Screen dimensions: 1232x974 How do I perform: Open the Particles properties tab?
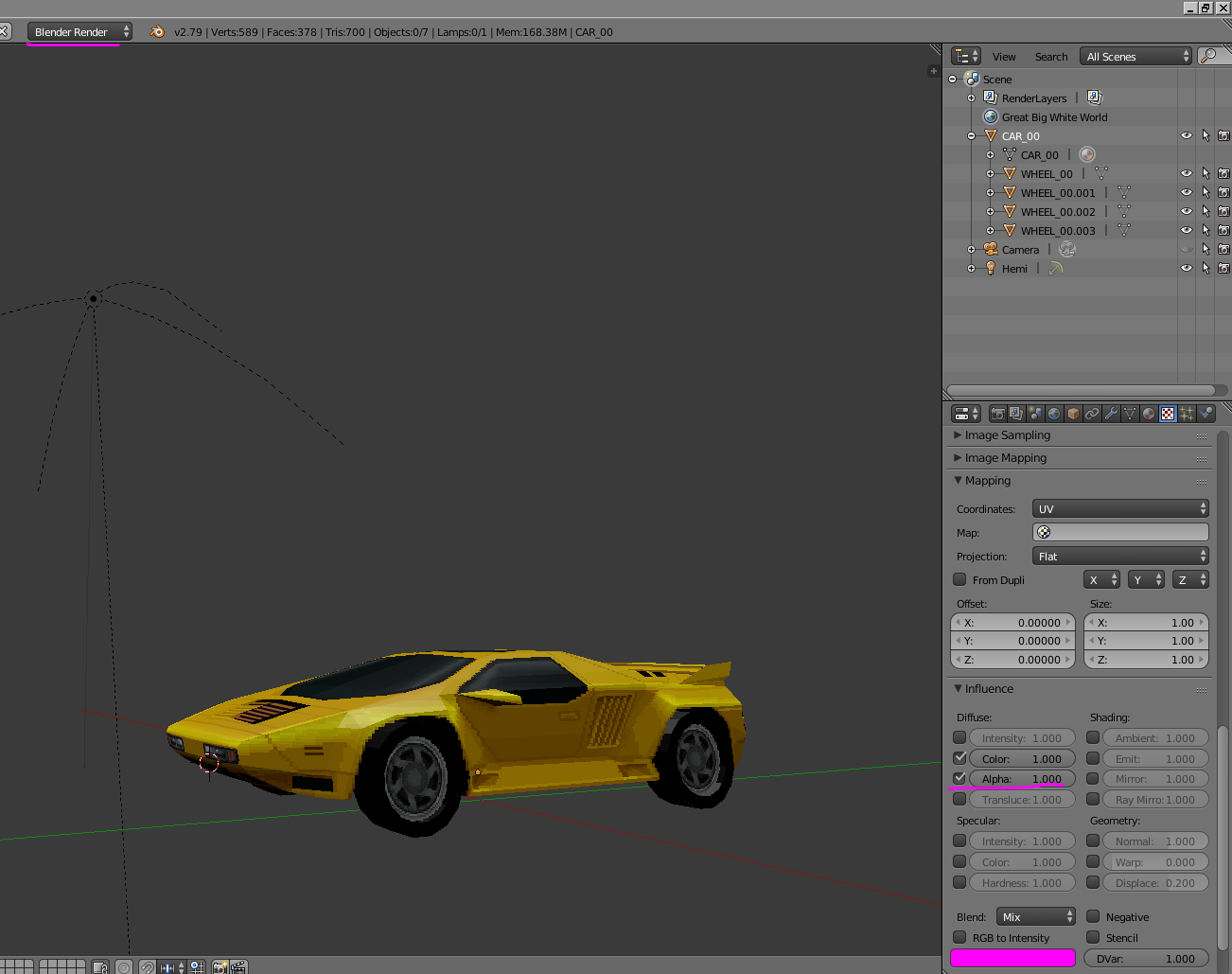1187,414
